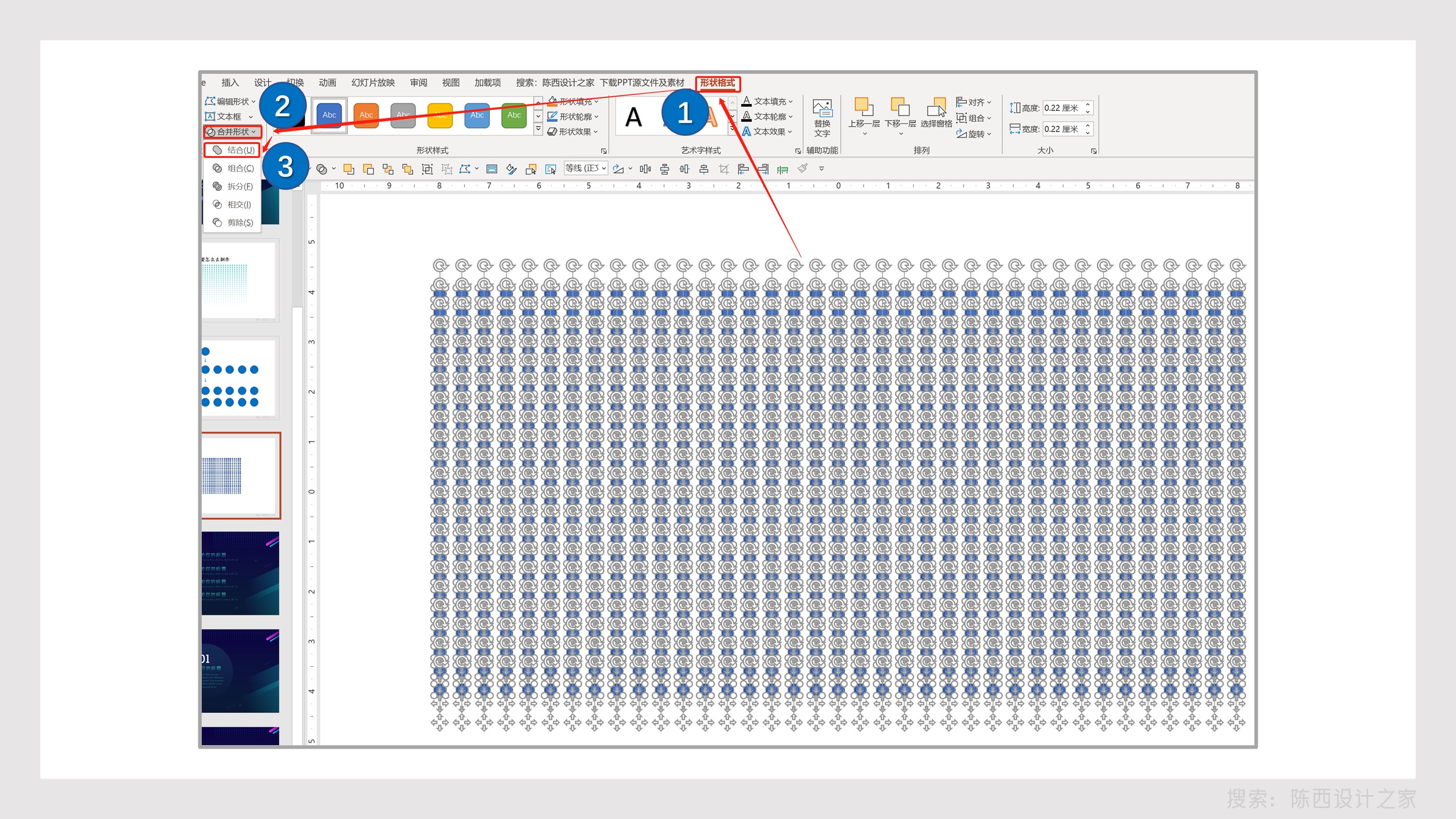Select the blue dots slide thumbnail
Image resolution: width=1456 pixels, height=819 pixels.
pyautogui.click(x=240, y=378)
